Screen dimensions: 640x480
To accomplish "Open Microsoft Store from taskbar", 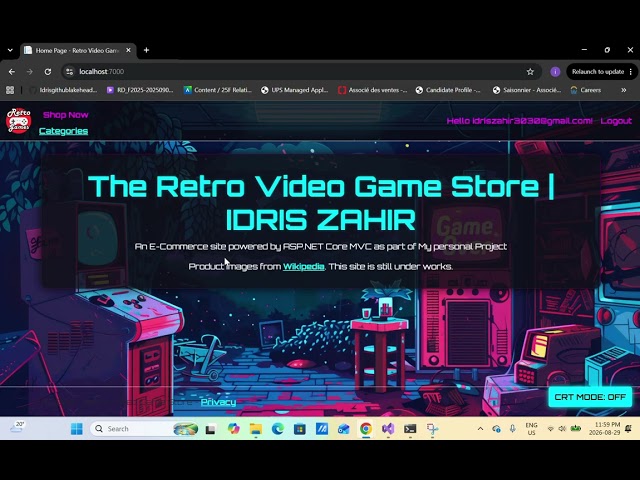I will pyautogui.click(x=300, y=429).
